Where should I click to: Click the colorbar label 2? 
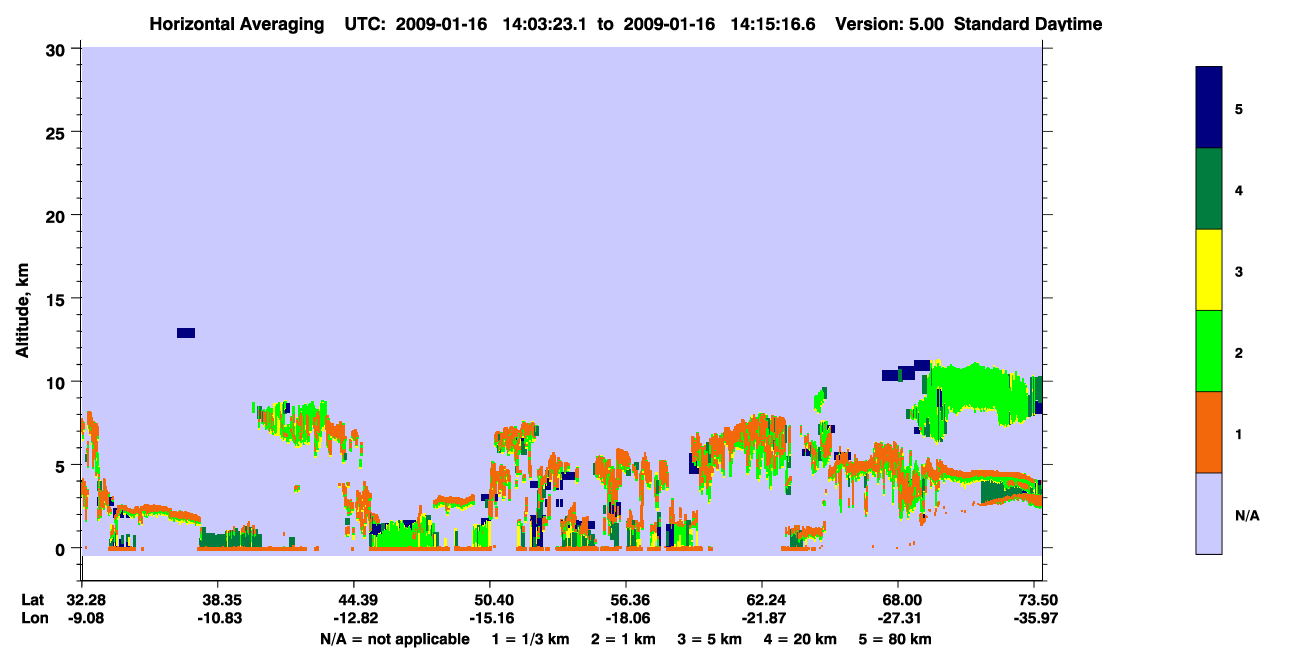pos(1239,353)
